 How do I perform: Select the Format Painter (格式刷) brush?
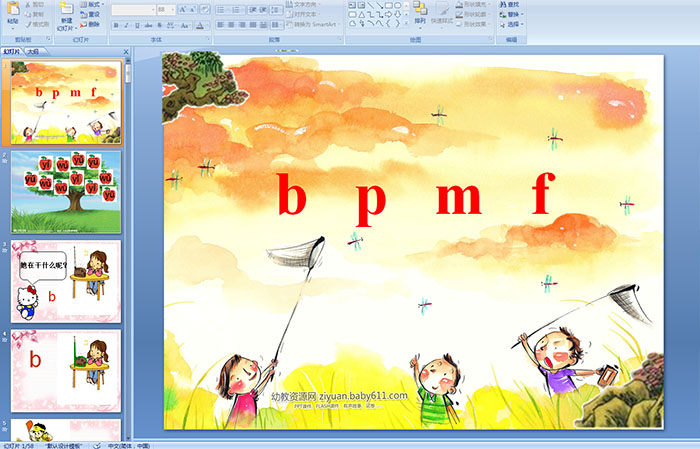coord(28,24)
